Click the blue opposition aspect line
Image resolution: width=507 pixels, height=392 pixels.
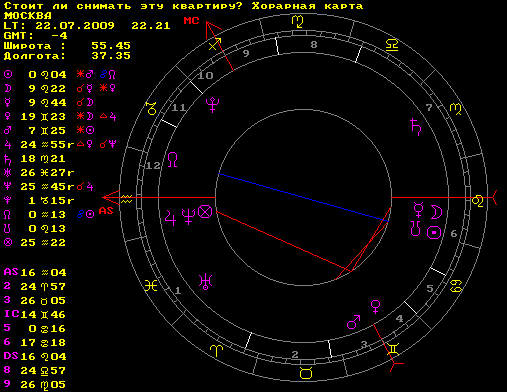[303, 198]
